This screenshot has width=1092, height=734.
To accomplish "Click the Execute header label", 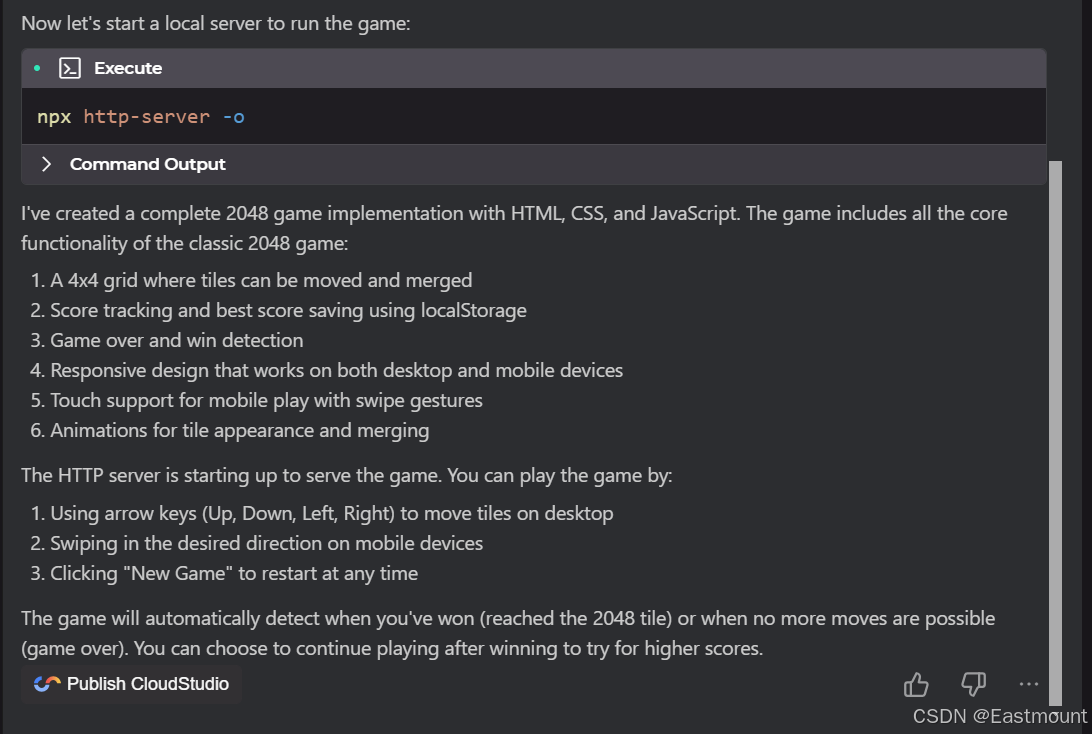I will click(128, 68).
